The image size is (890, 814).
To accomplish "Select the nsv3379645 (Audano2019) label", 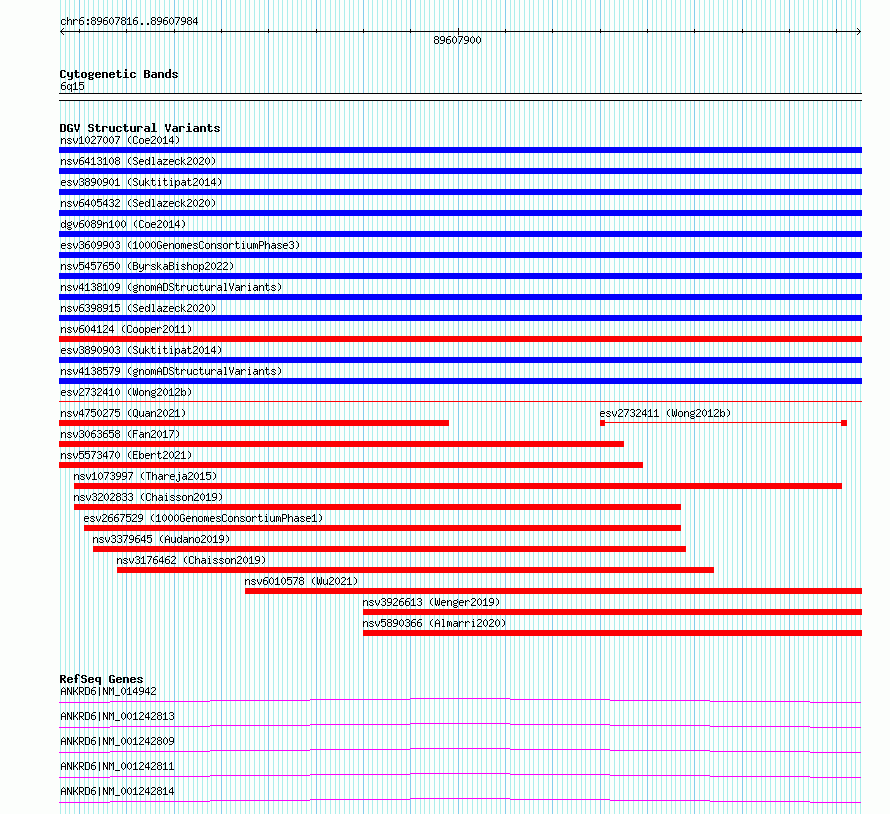I will (161, 539).
